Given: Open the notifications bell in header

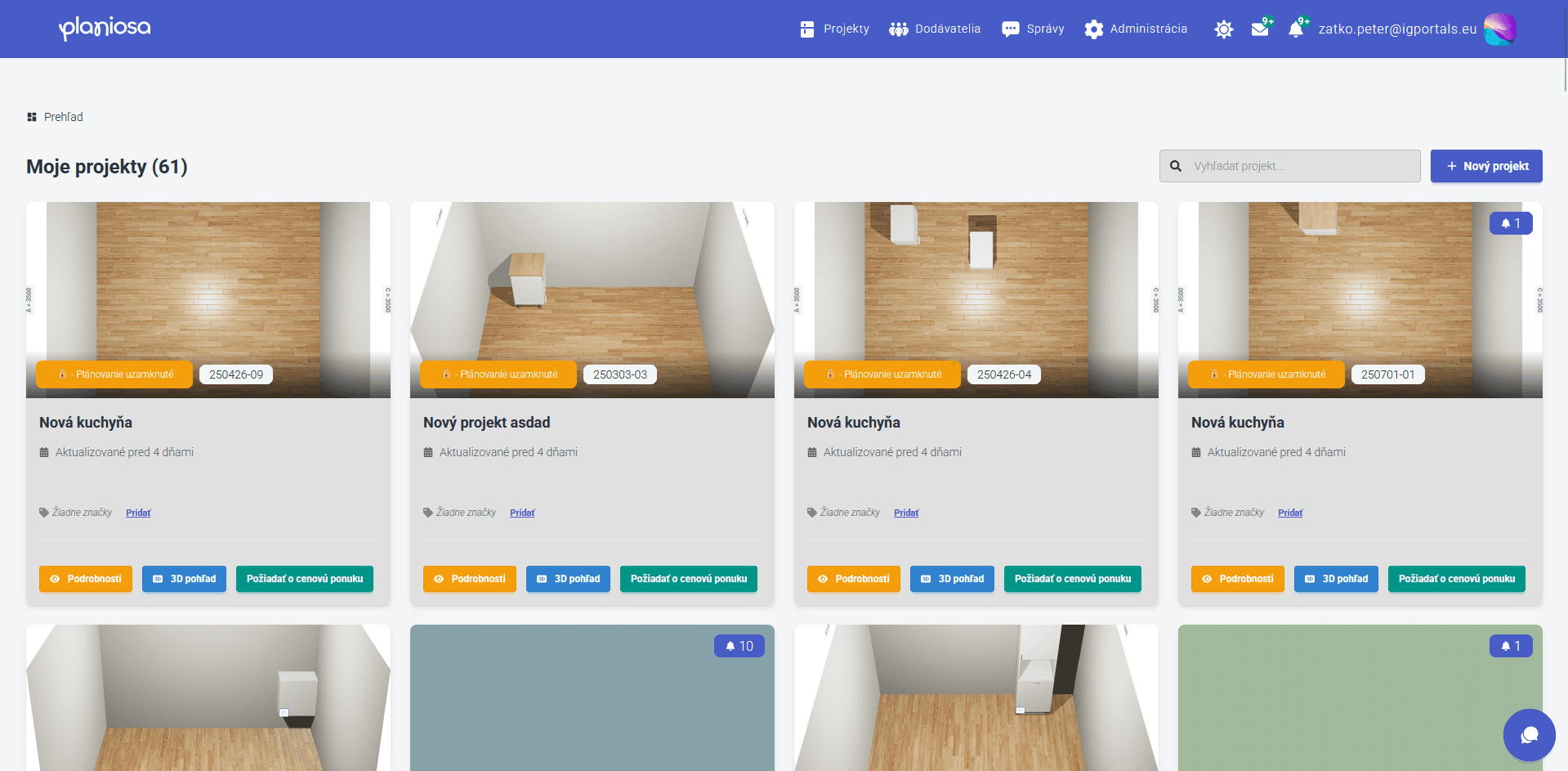Looking at the screenshot, I should (1296, 29).
